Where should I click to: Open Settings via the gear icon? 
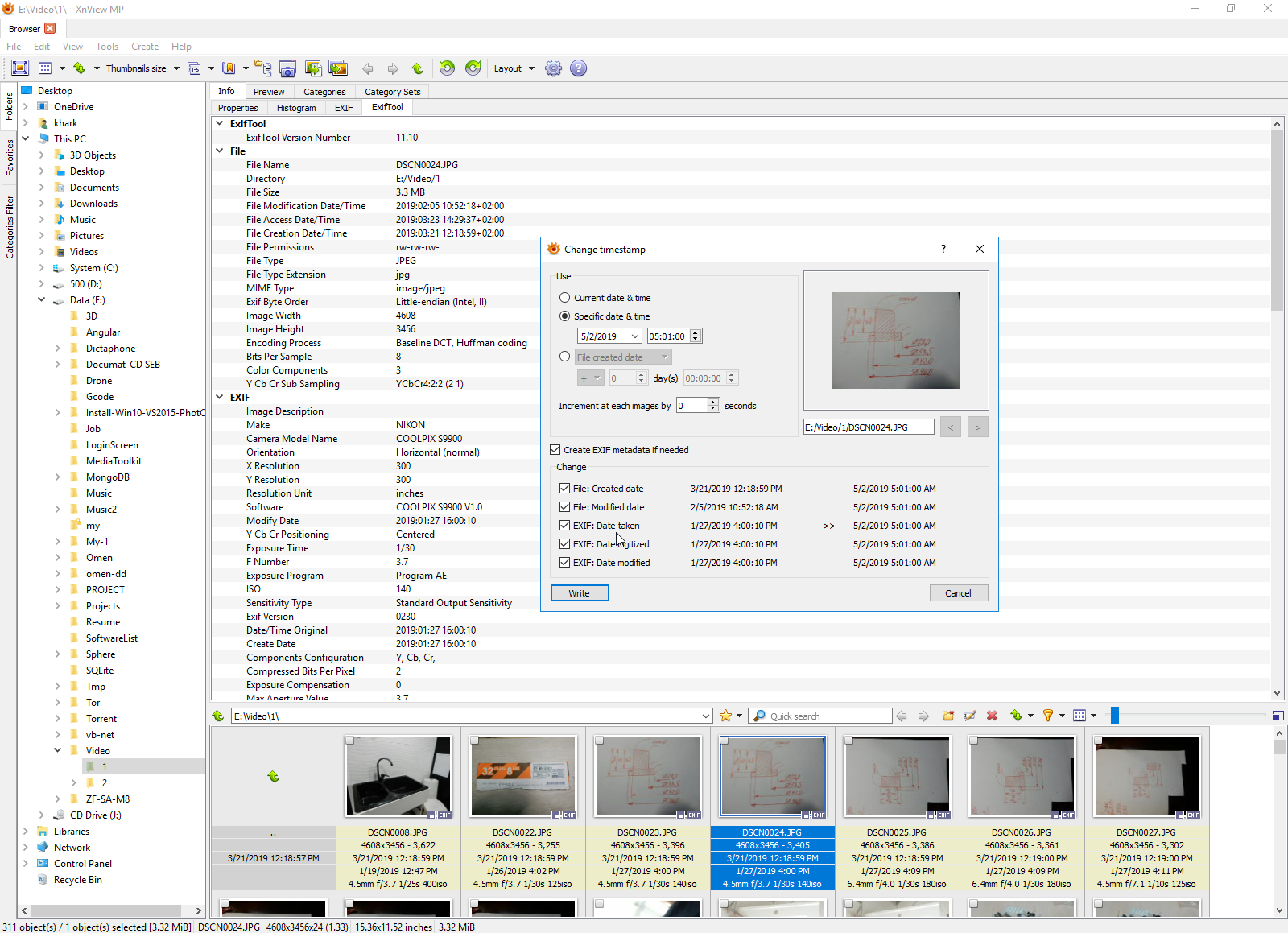(553, 68)
